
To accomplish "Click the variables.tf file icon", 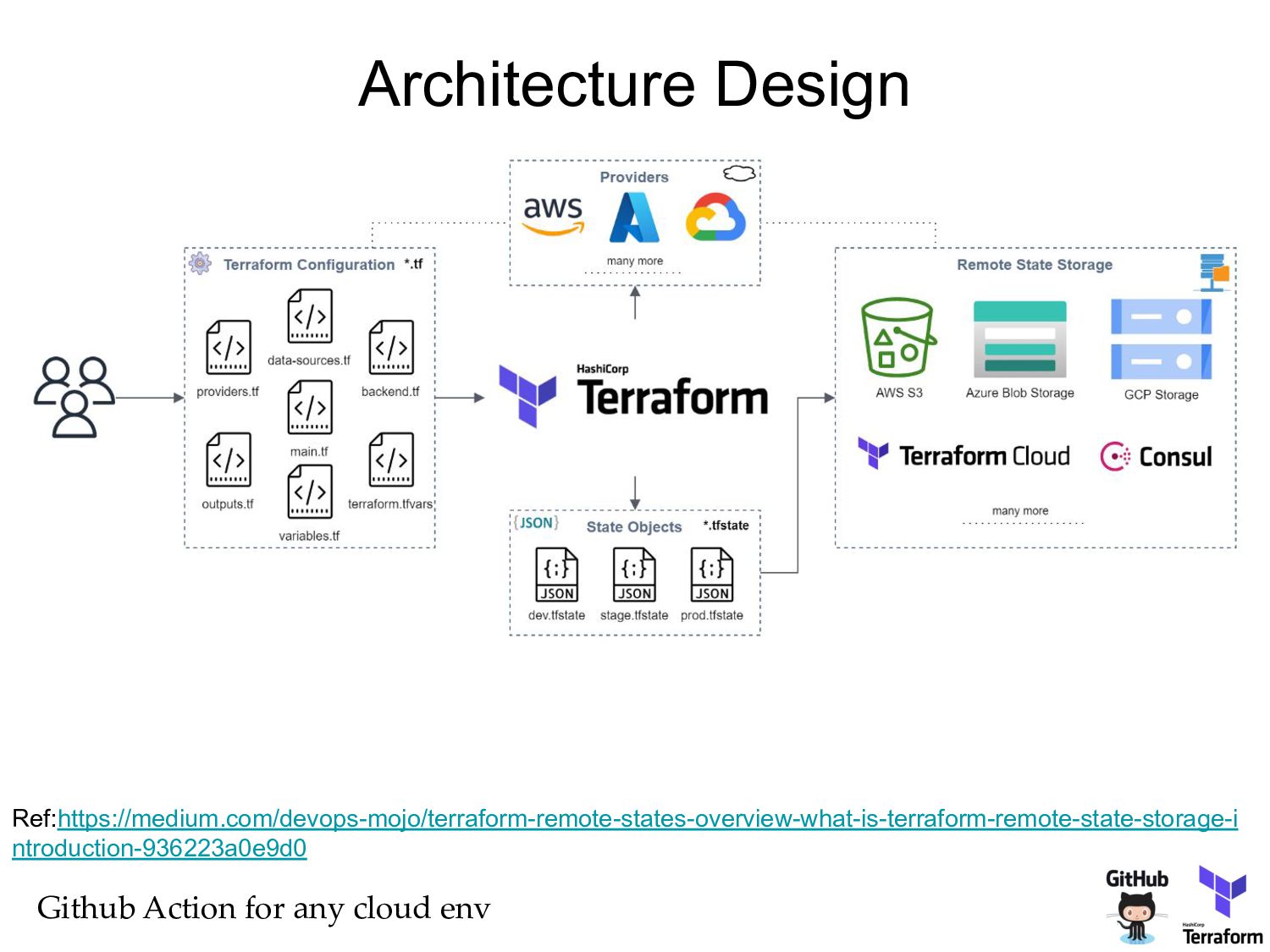I will tap(310, 491).
